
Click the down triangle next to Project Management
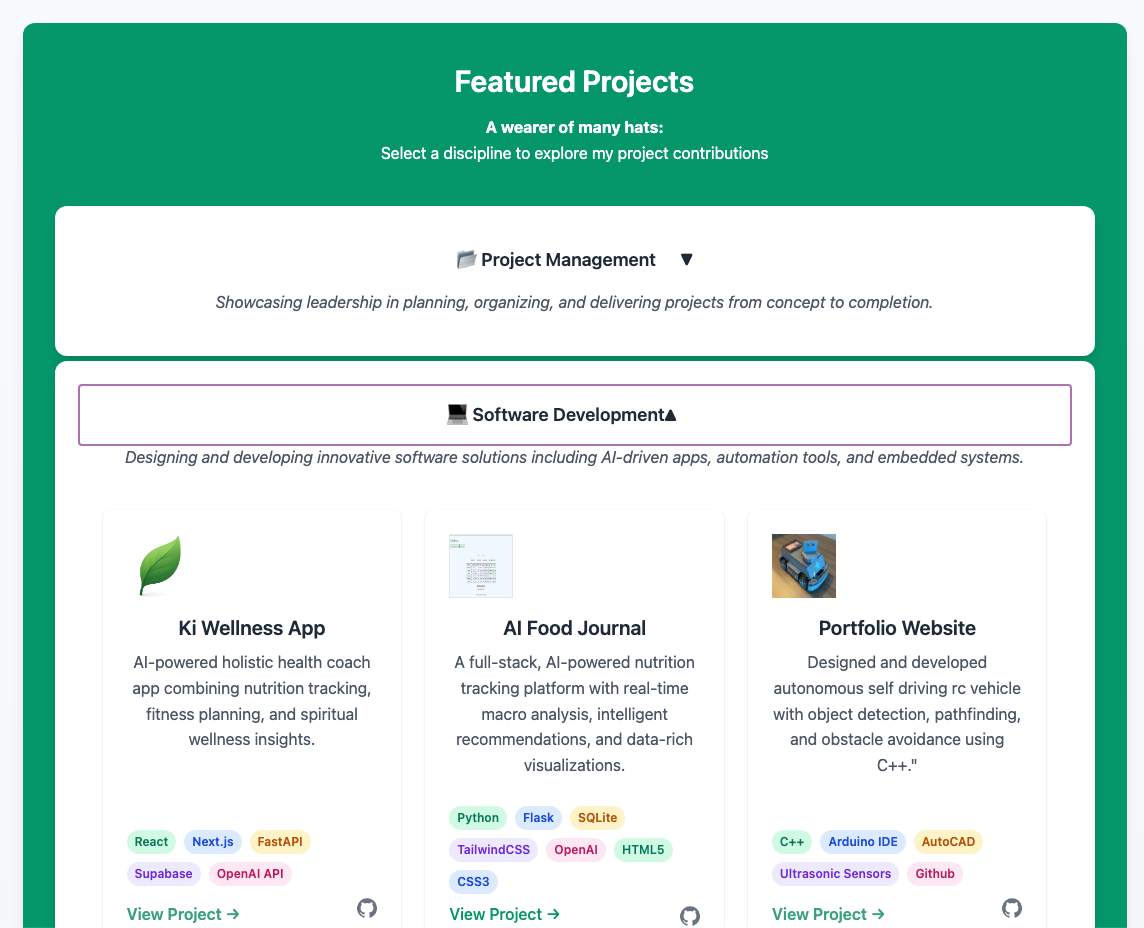(x=687, y=259)
